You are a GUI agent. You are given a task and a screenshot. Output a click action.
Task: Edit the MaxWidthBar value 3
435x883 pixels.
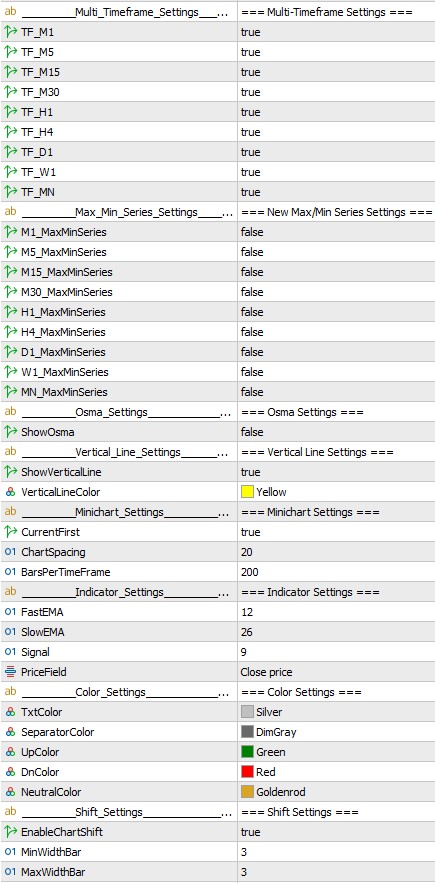pyautogui.click(x=336, y=872)
